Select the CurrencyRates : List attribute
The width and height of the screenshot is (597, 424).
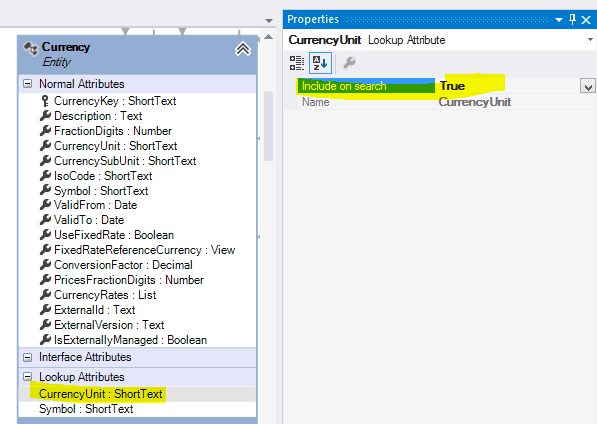coord(105,295)
